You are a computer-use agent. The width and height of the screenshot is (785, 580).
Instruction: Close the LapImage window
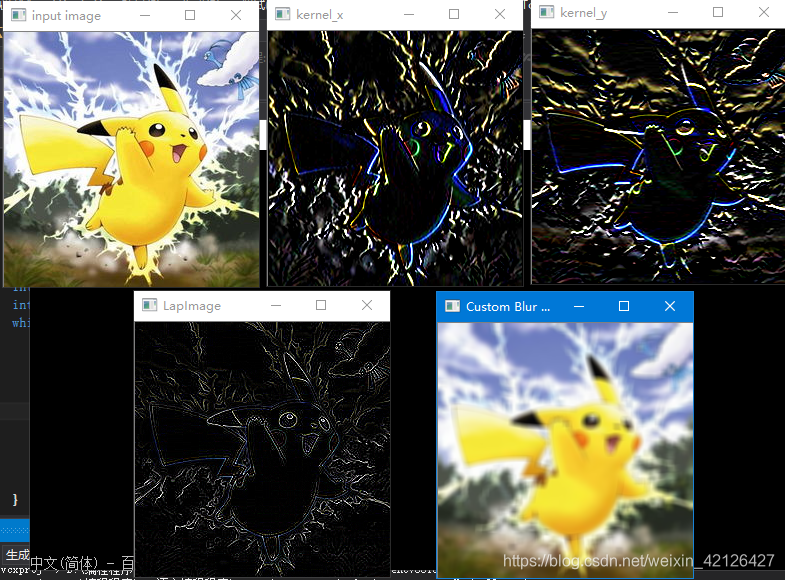coord(367,305)
